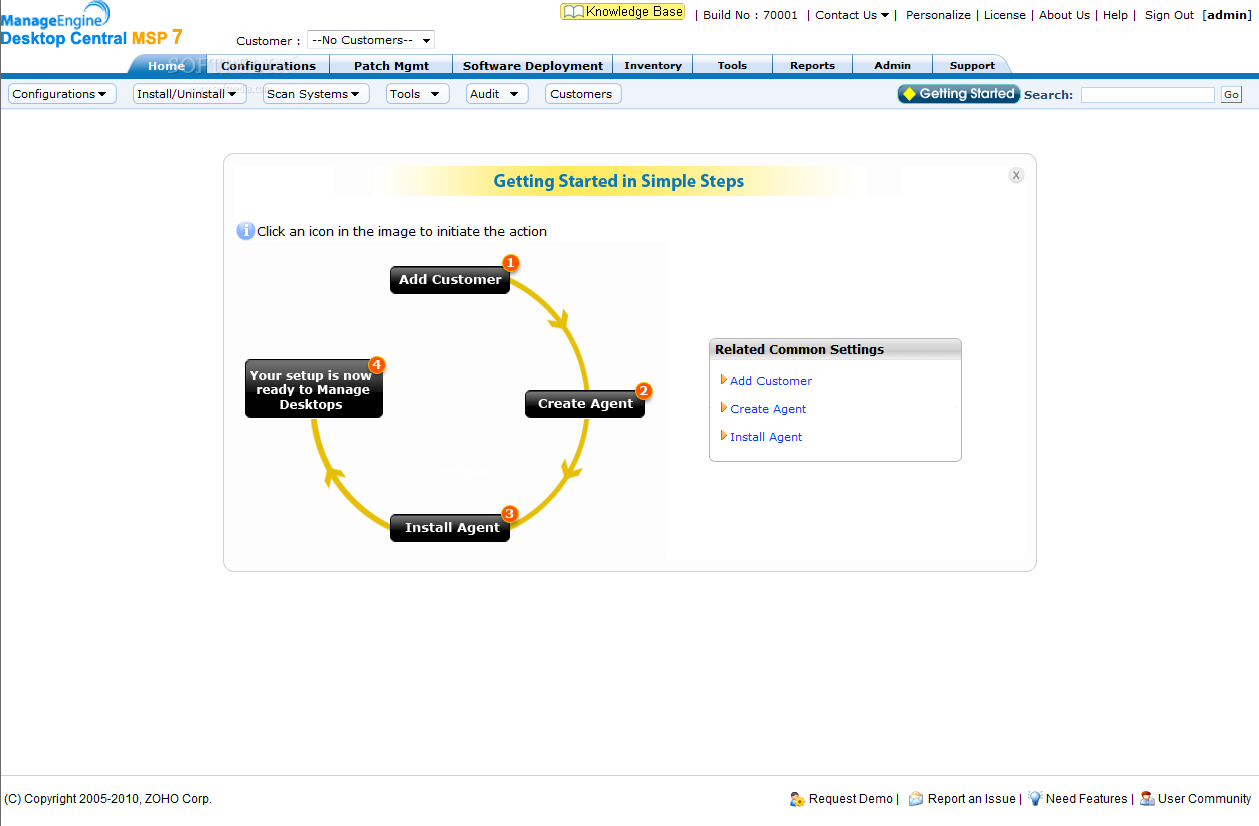Open the Contact Us dropdown
The height and width of the screenshot is (826, 1259).
(852, 15)
